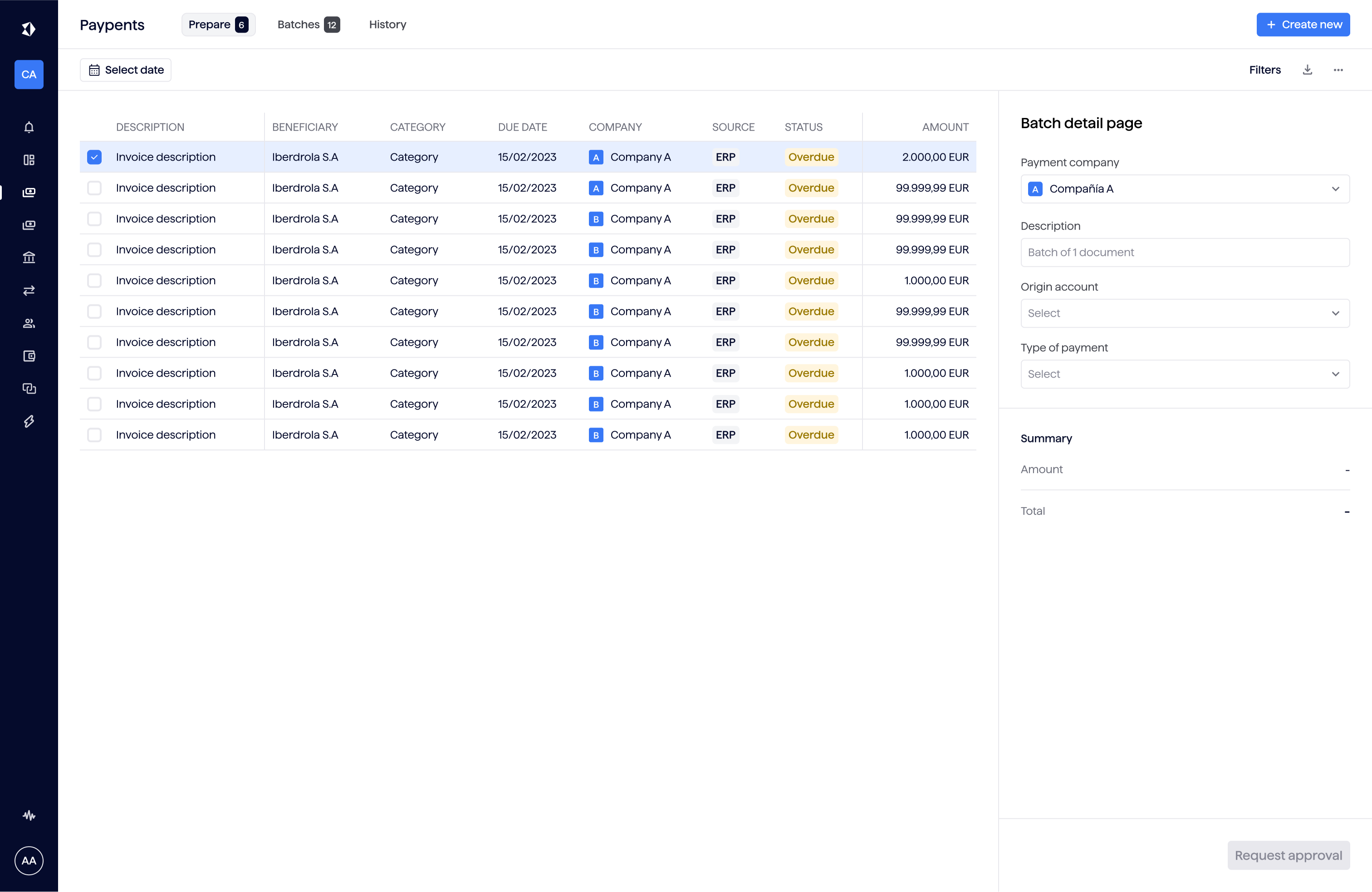Click the download icon in toolbar
Screen dimensions: 1372x892
[x=1308, y=70]
